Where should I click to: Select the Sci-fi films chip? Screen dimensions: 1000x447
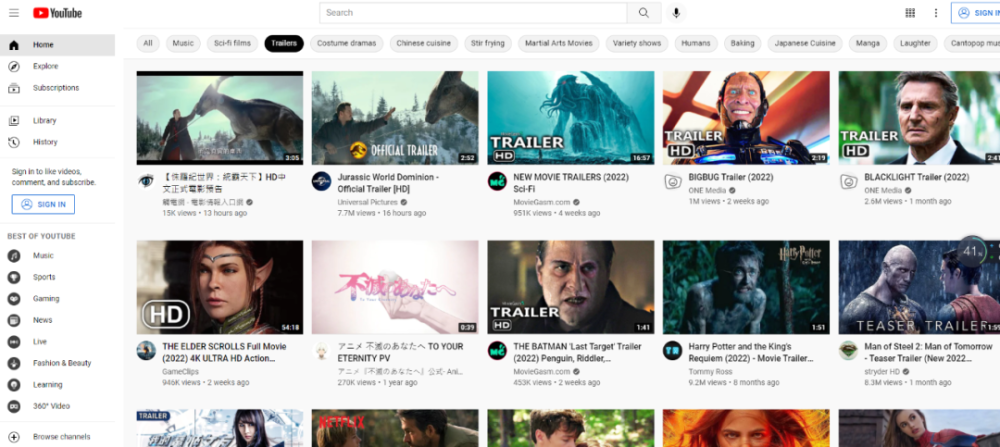pos(232,43)
